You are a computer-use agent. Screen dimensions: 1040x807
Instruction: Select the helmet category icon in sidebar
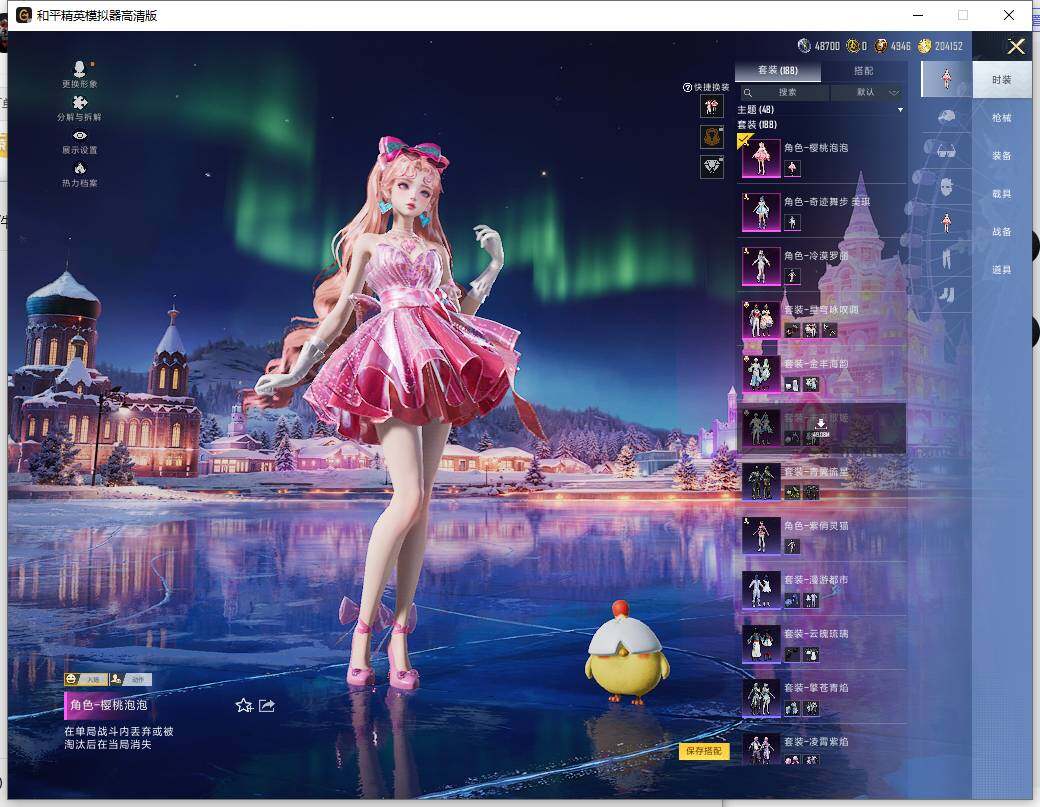click(945, 116)
